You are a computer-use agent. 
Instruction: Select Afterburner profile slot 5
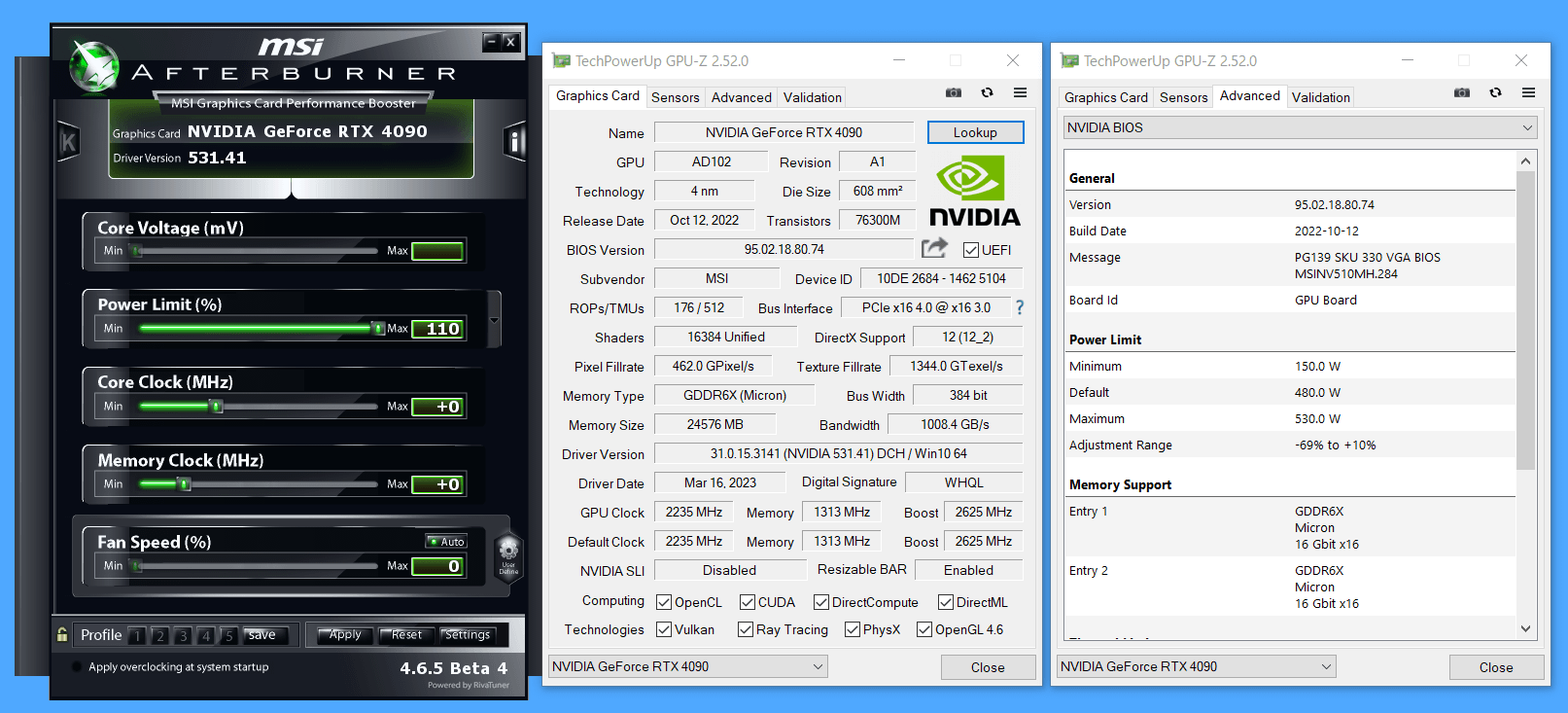coord(228,636)
